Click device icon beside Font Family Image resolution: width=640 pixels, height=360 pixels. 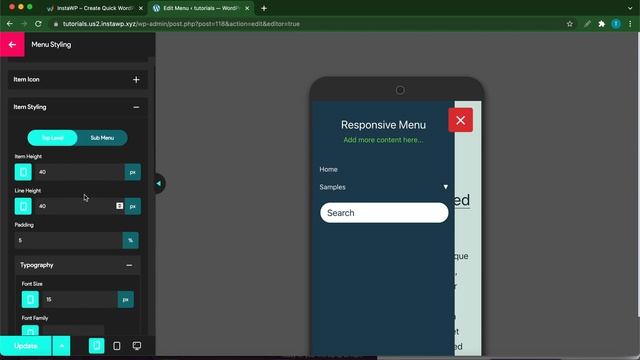30,331
